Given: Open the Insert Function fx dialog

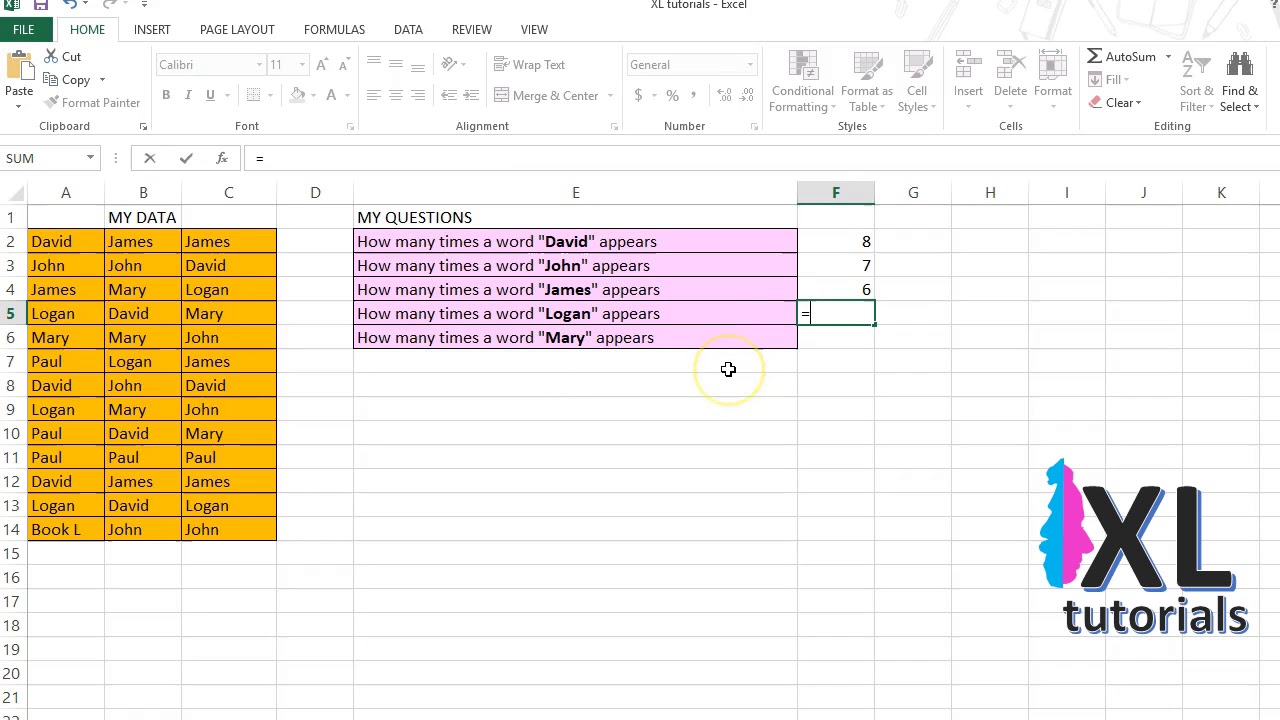Looking at the screenshot, I should (x=222, y=158).
